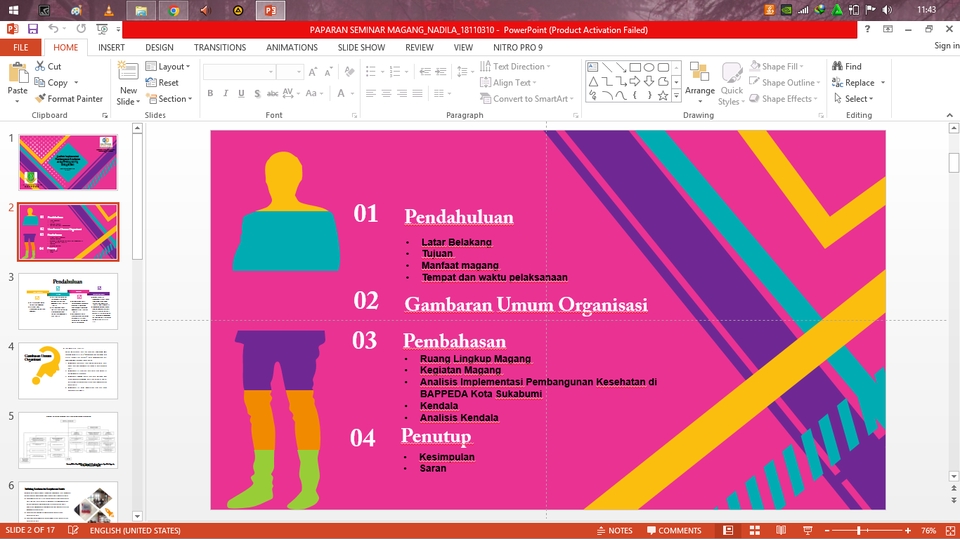Switch to the DESIGN tab
This screenshot has height=539, width=960.
coord(159,47)
